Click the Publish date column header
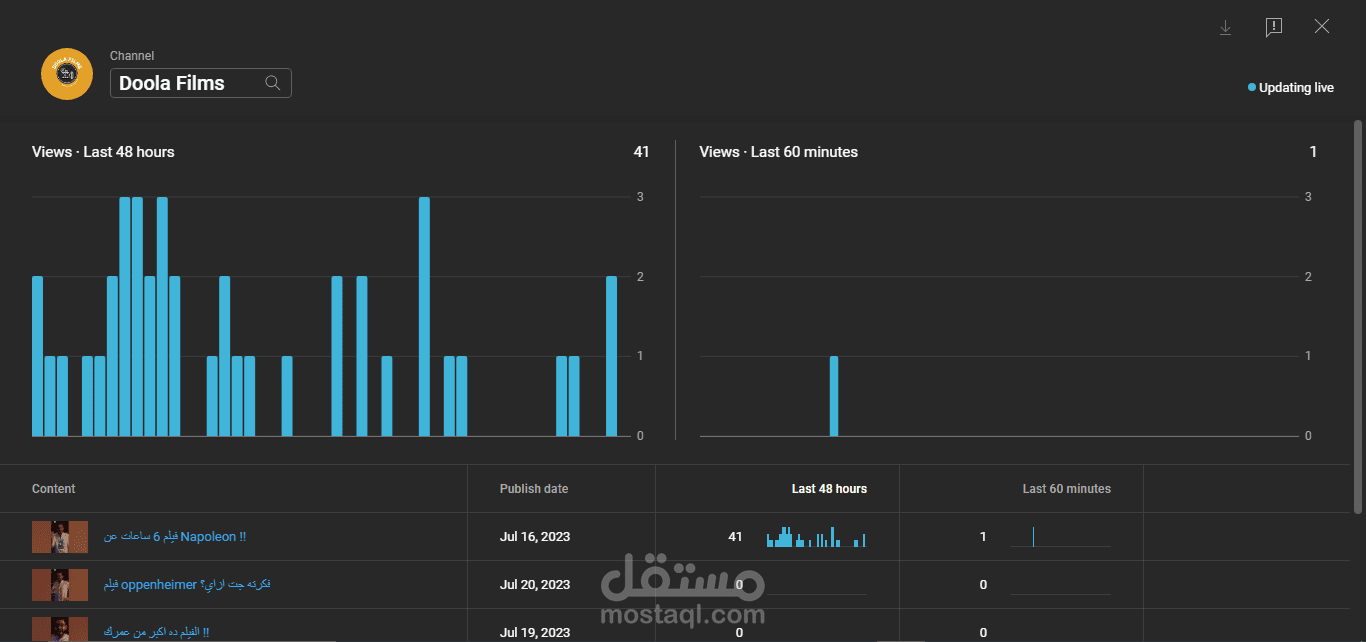Image resolution: width=1366 pixels, height=642 pixels. (534, 489)
